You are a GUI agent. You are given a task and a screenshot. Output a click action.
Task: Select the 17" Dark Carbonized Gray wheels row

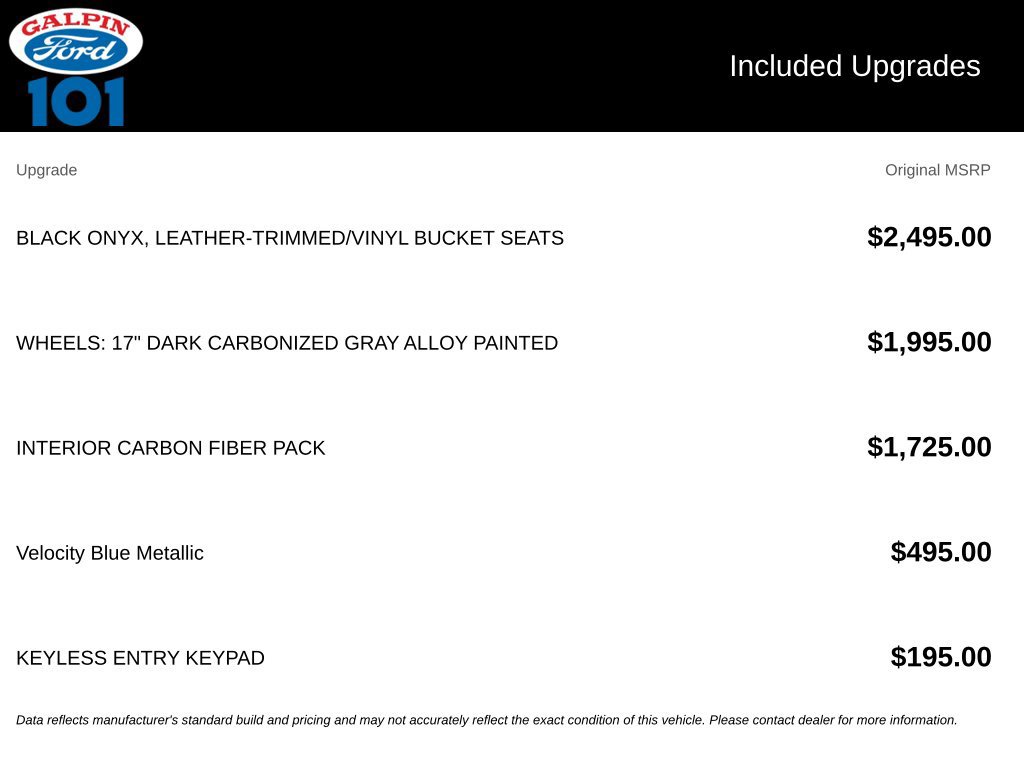pos(503,343)
